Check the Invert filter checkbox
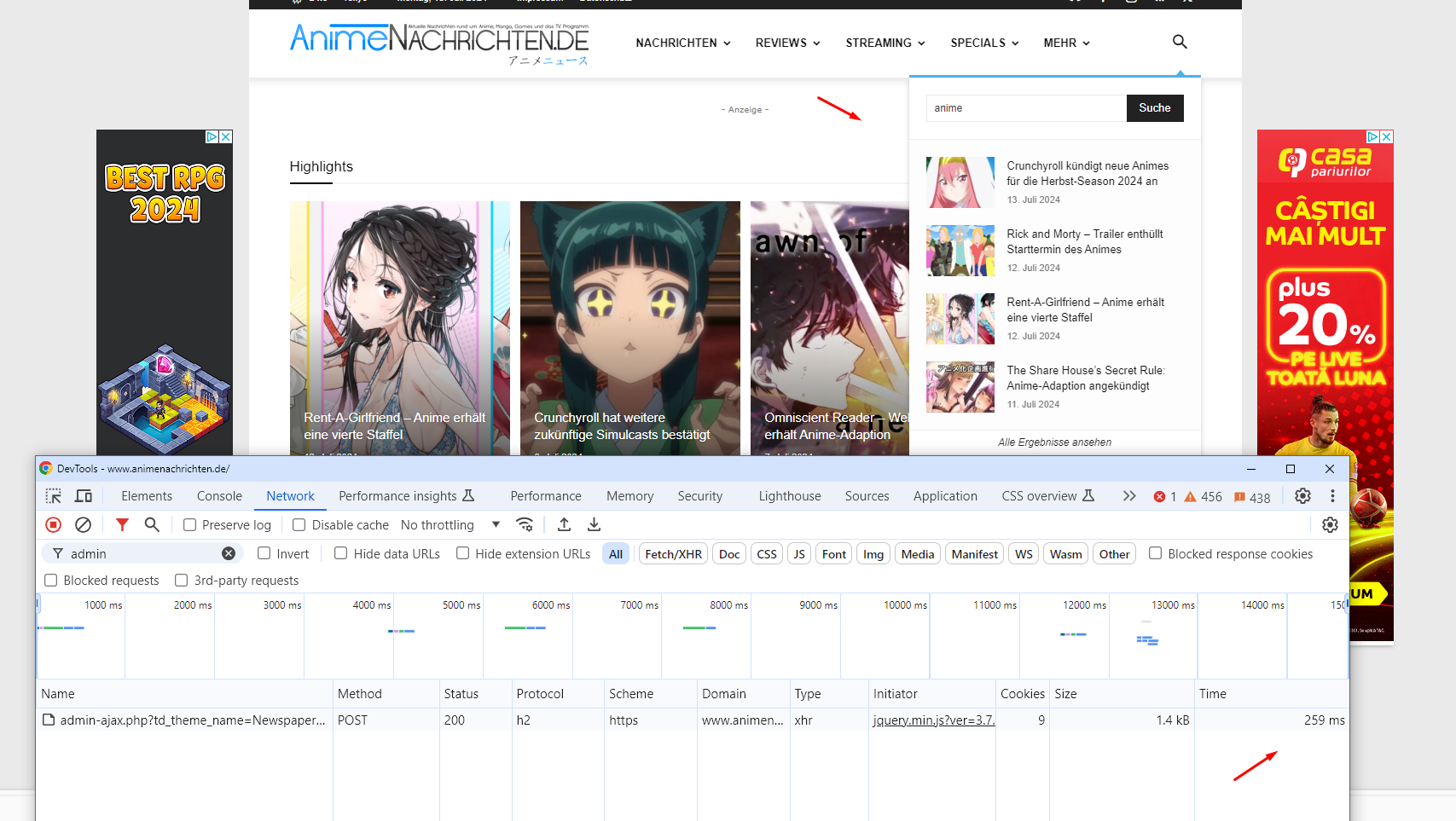Screen dimensions: 1456x821 coord(264,553)
